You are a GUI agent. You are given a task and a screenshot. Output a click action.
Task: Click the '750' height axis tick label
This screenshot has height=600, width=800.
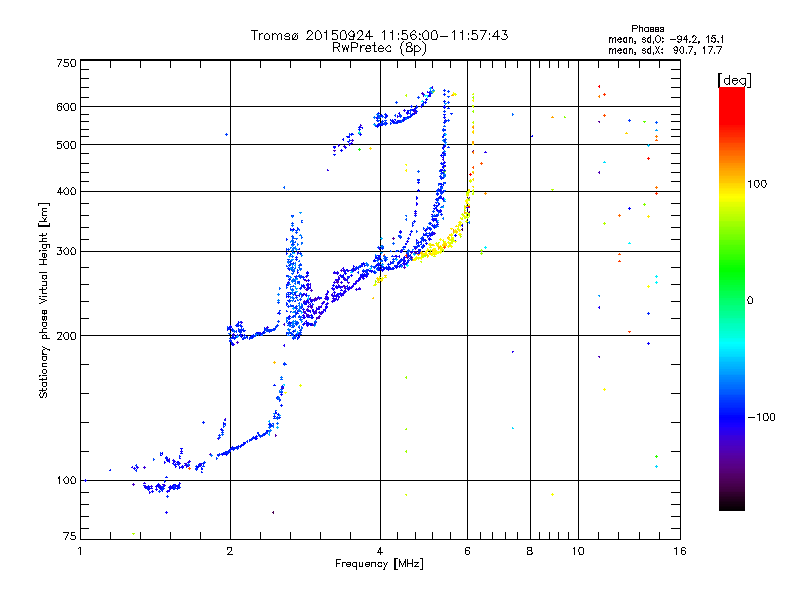66,63
